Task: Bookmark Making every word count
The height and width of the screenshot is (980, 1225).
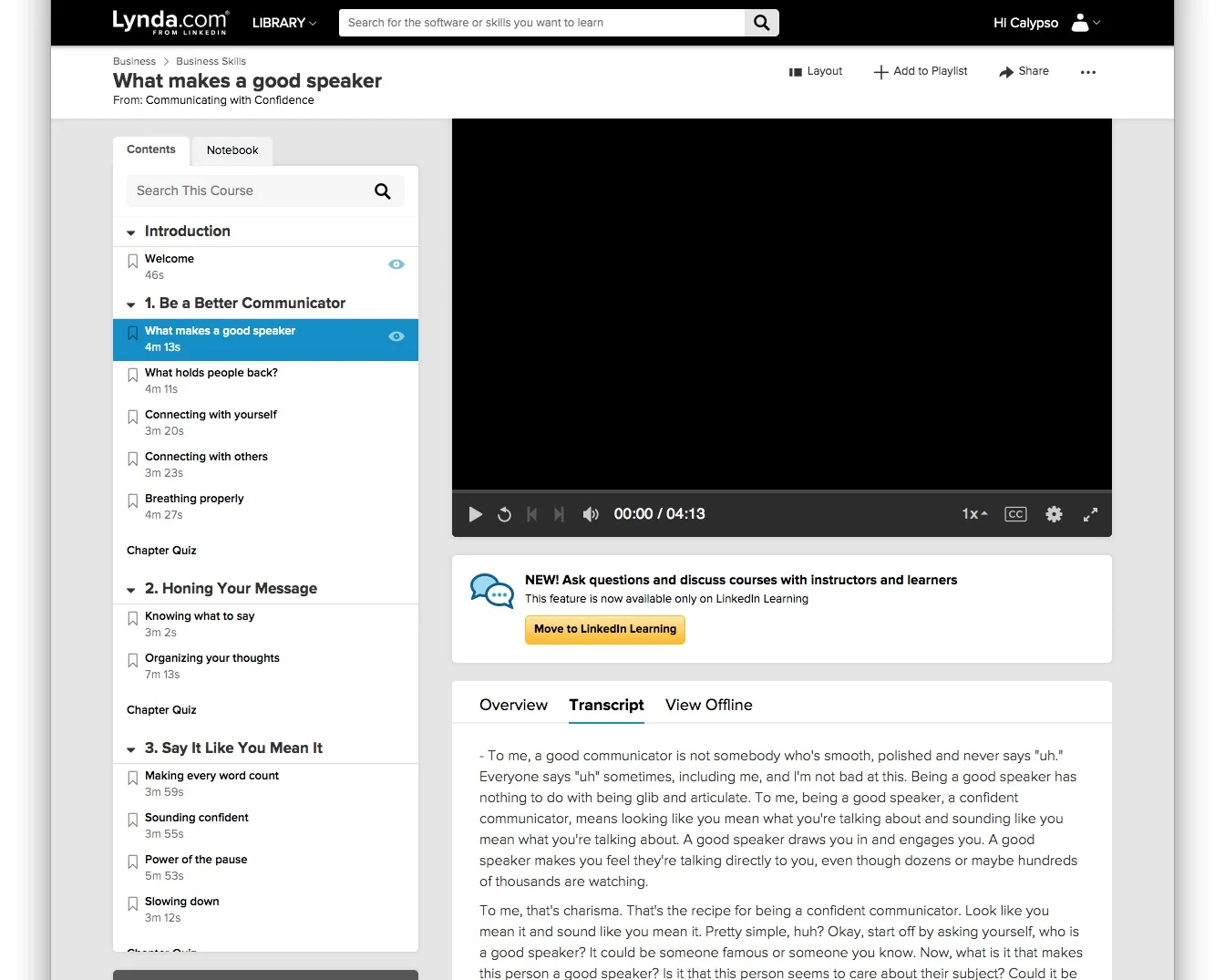Action: pyautogui.click(x=133, y=779)
